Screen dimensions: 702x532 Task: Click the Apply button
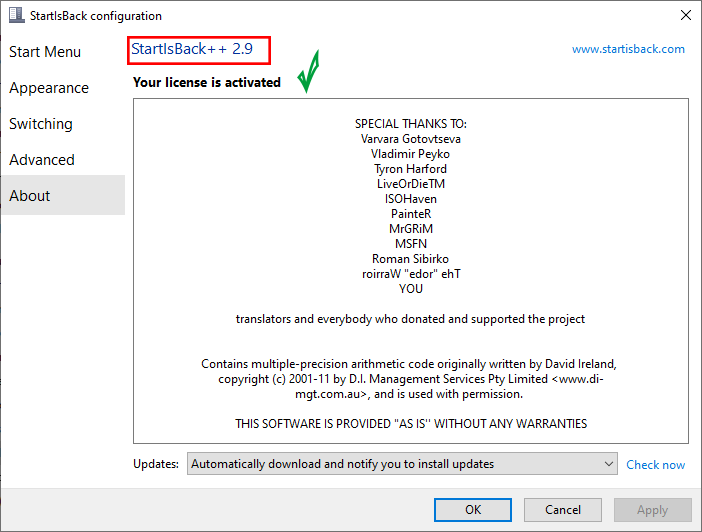coord(653,510)
